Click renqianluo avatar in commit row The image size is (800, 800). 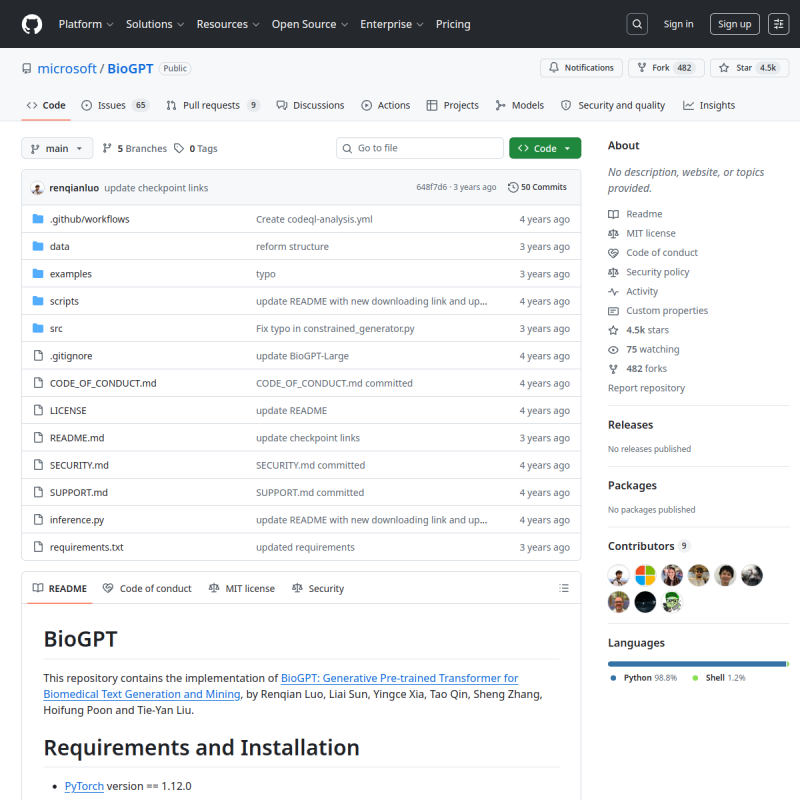pos(37,188)
